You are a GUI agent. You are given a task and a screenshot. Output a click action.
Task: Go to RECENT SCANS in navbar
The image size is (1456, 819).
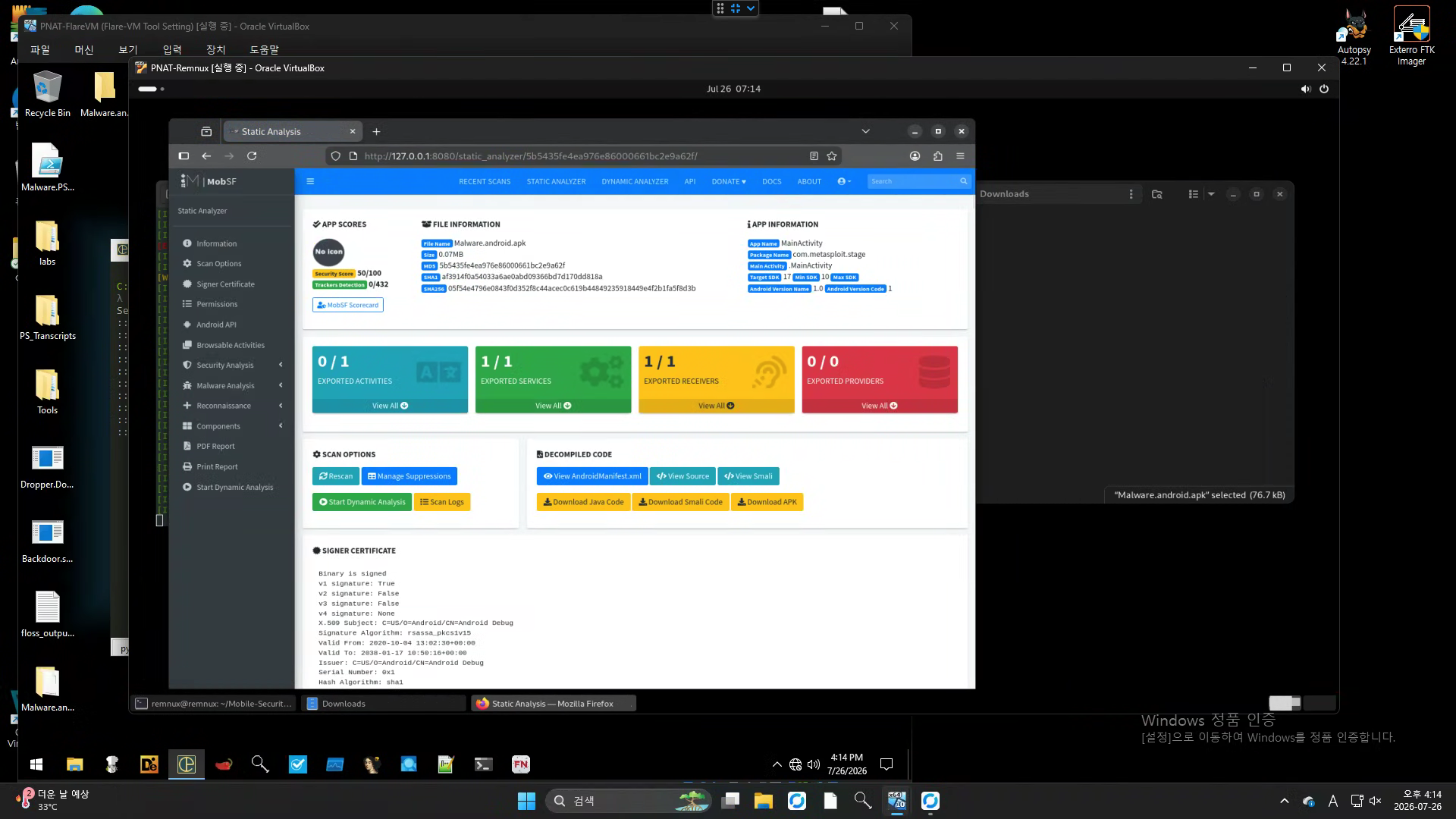tap(485, 182)
